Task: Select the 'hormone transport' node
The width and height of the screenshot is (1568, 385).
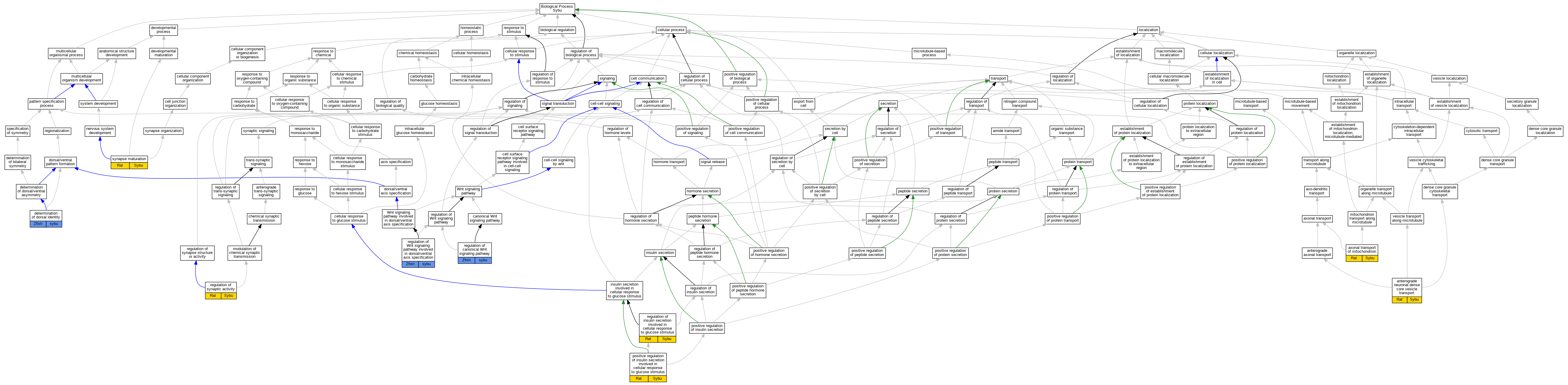Action: 669,162
